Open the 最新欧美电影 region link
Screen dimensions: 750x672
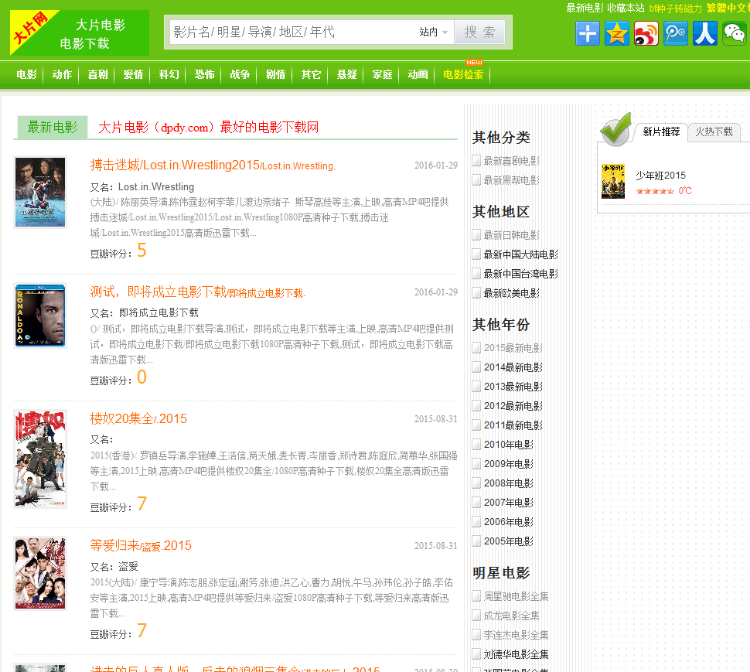[x=511, y=293]
